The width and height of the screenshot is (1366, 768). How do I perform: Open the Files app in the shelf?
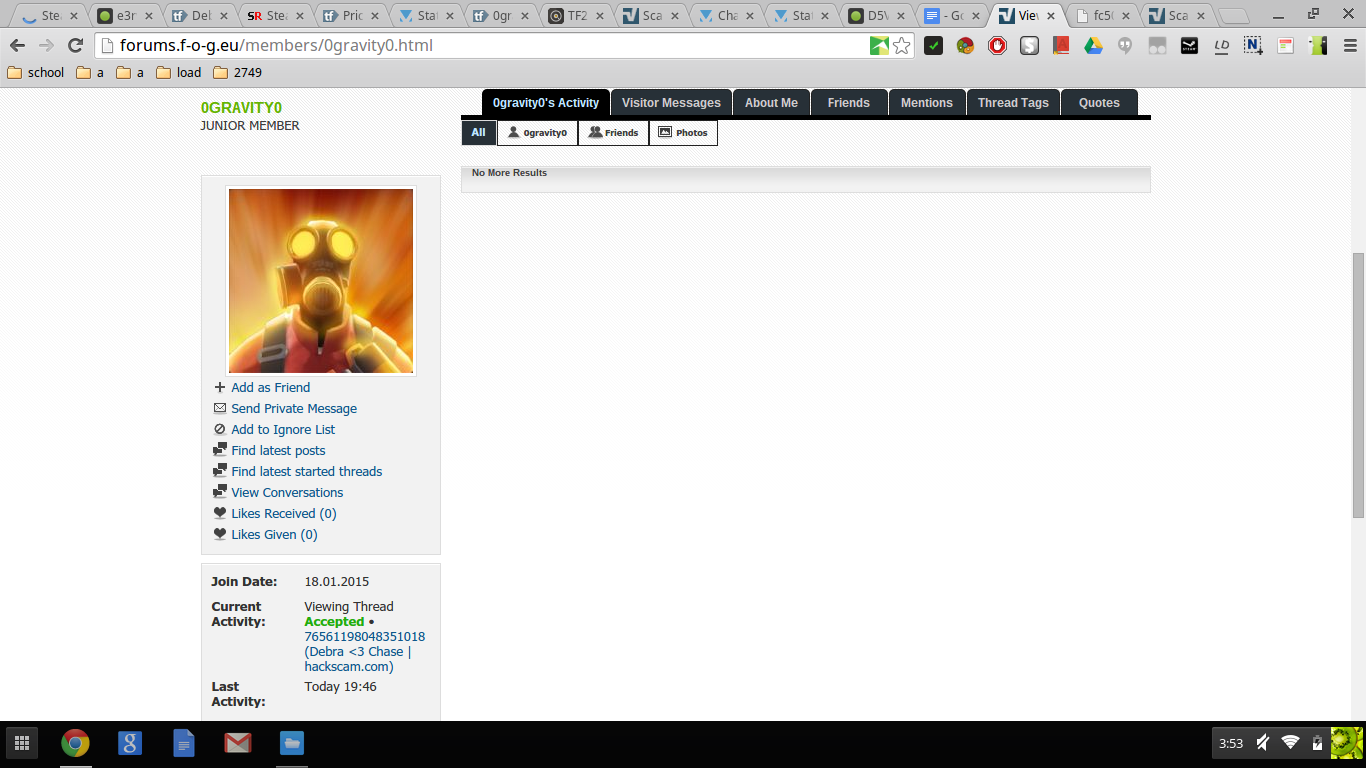pos(291,743)
